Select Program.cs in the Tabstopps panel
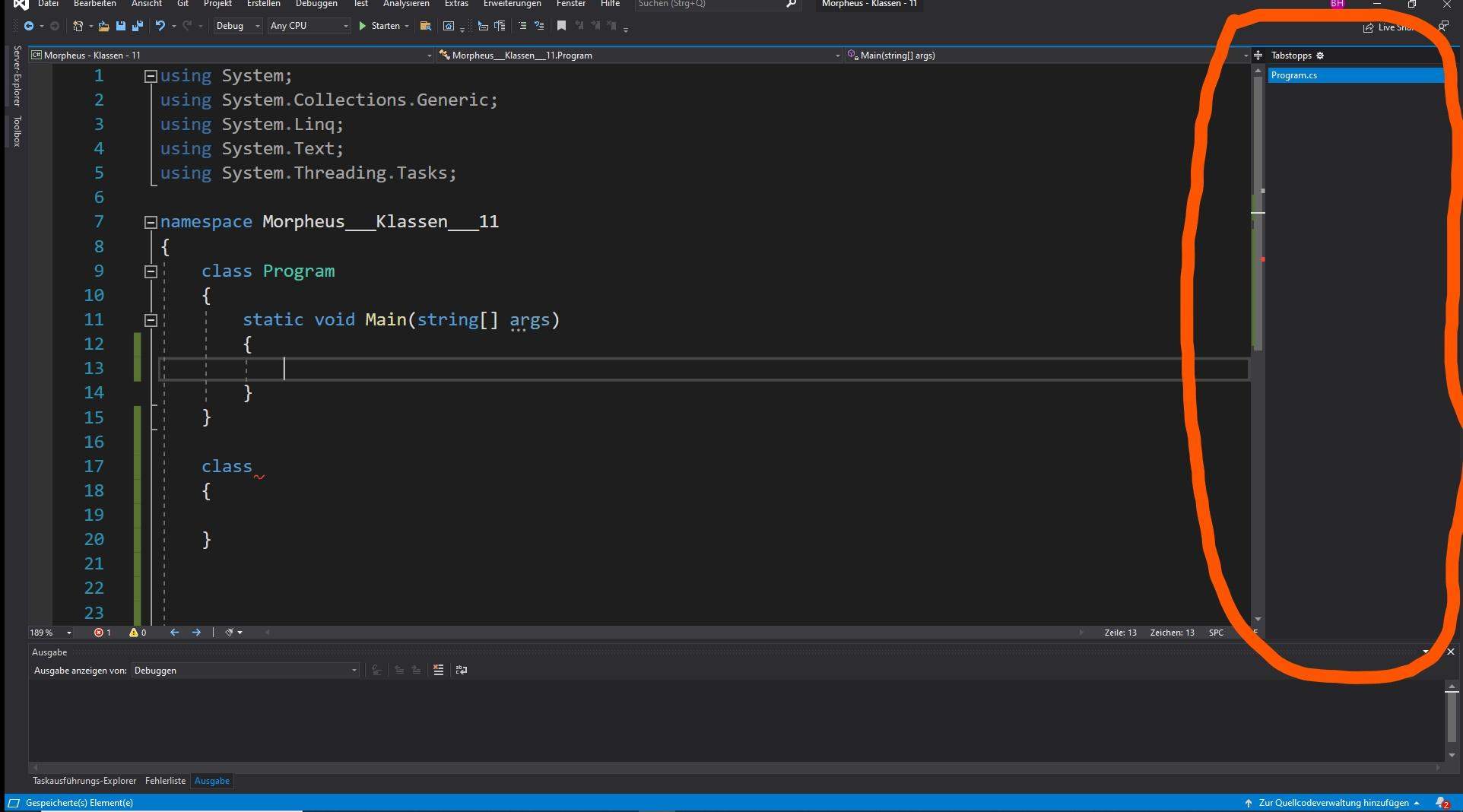This screenshot has width=1463, height=812. 1355,75
